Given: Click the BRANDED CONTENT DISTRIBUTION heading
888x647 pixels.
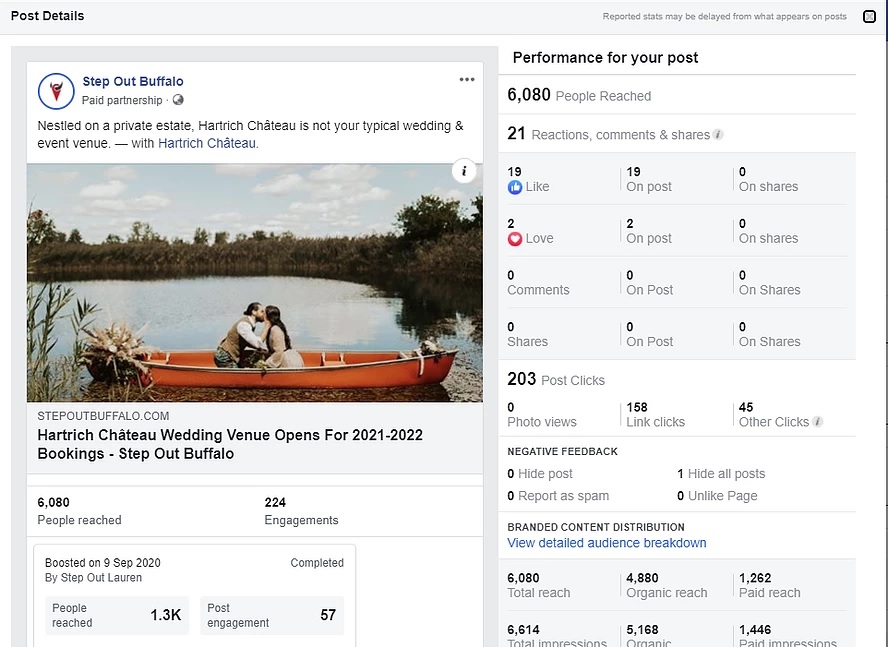Looking at the screenshot, I should point(596,527).
